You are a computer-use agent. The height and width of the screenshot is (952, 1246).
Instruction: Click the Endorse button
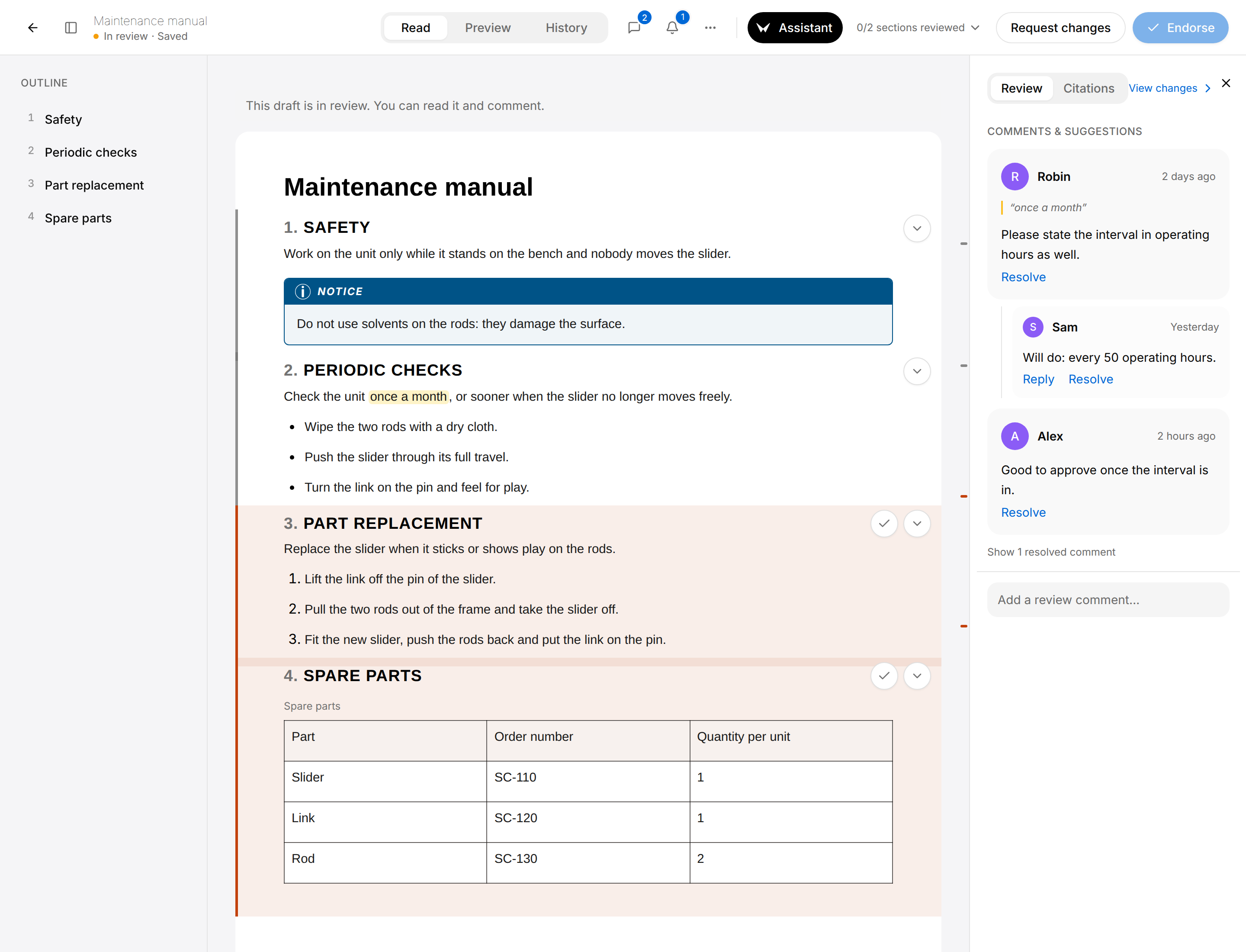tap(1180, 28)
